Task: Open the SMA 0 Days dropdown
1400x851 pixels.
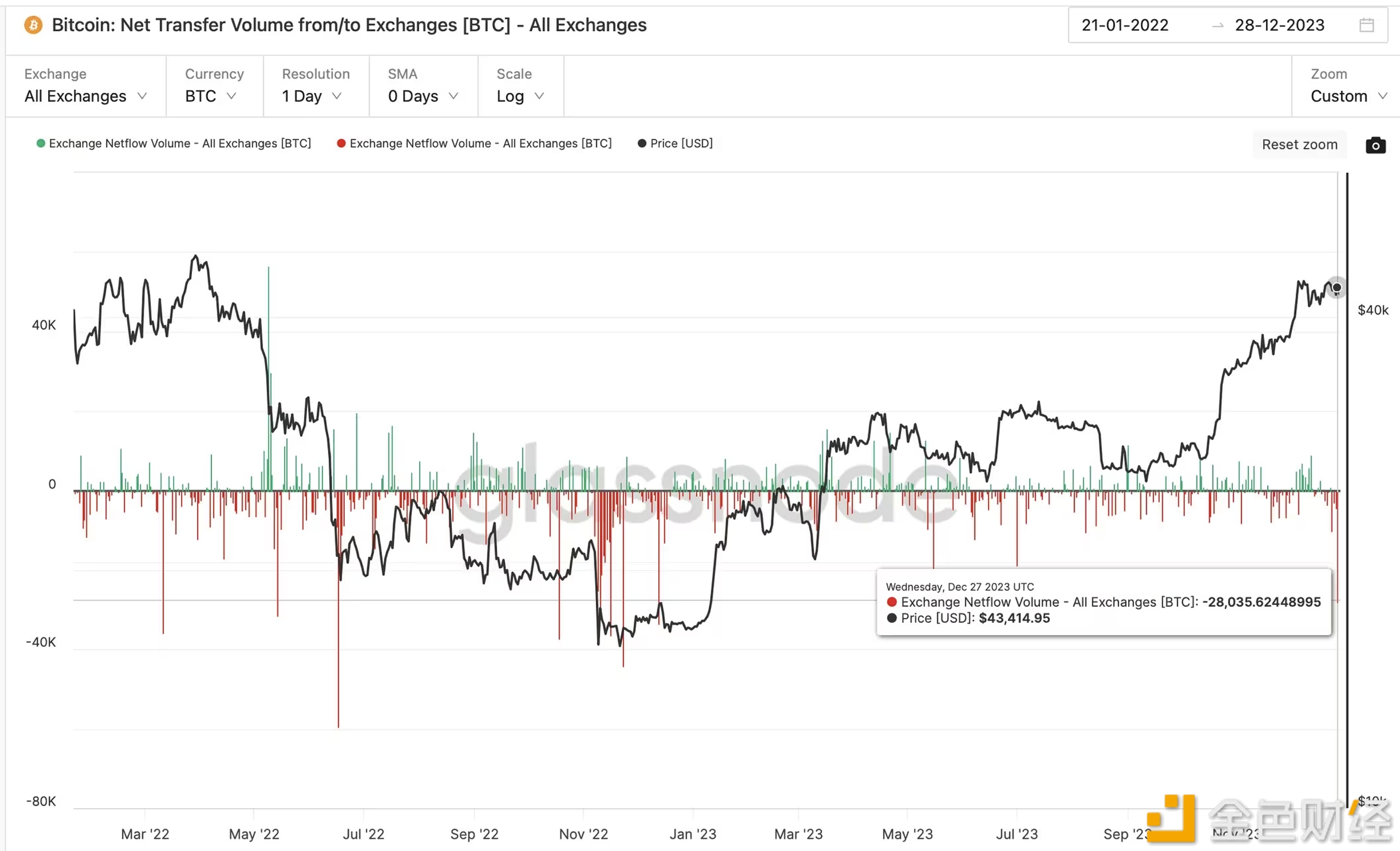Action: 423,96
